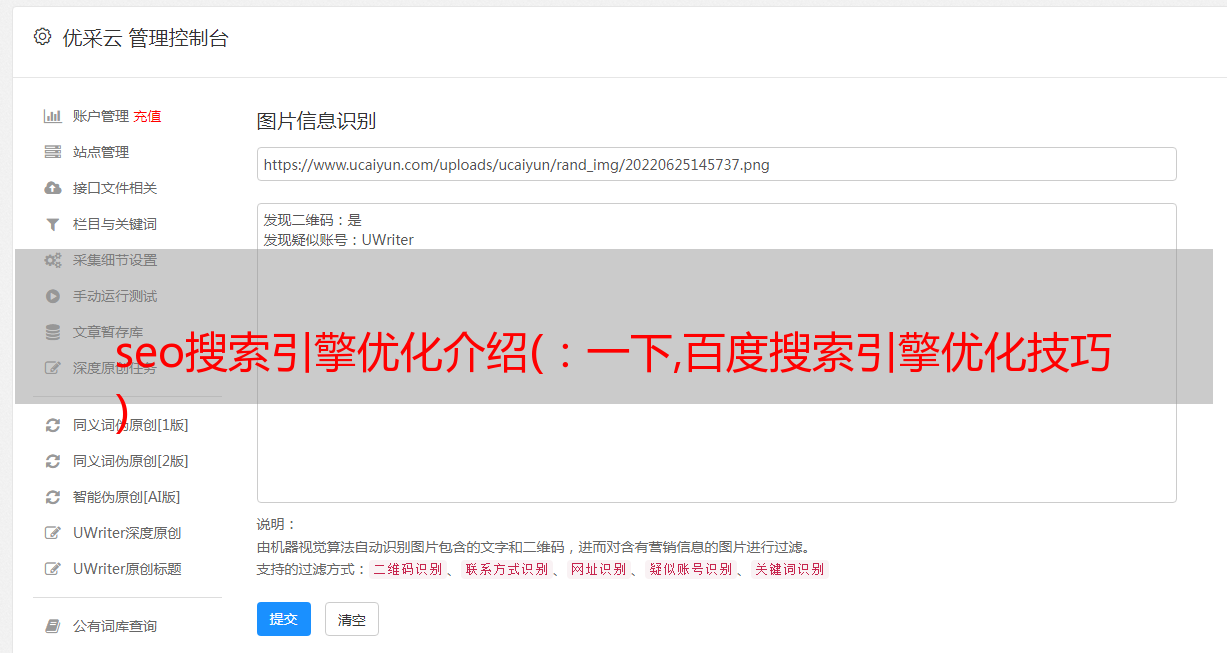Open 栏目与关键词 in sidebar
Image resolution: width=1227 pixels, height=653 pixels.
pyautogui.click(x=115, y=224)
